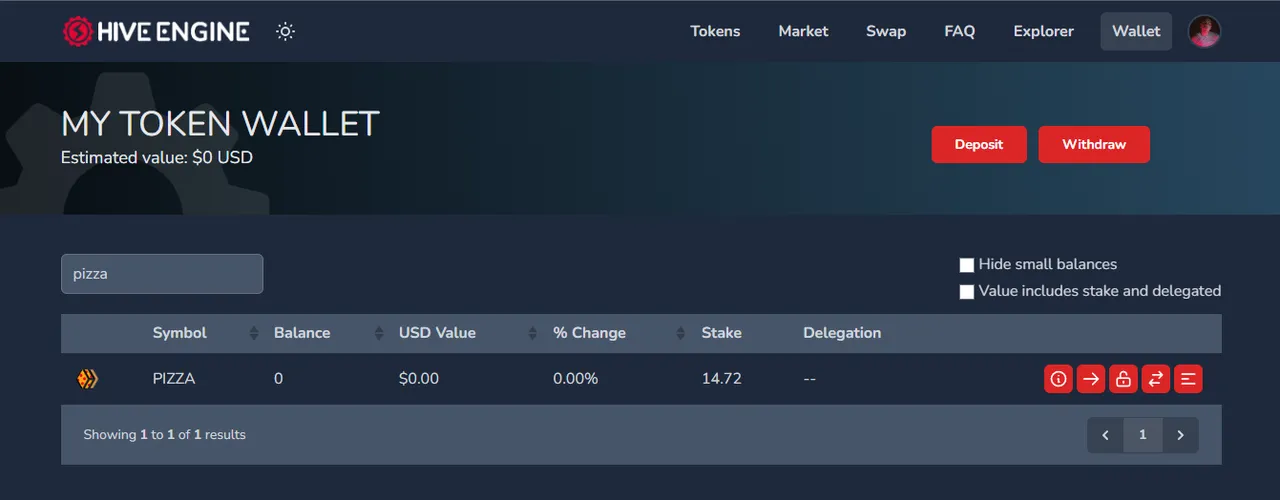This screenshot has width=1280, height=500.
Task: Click the PIZZA symbol cell
Action: [x=174, y=379]
